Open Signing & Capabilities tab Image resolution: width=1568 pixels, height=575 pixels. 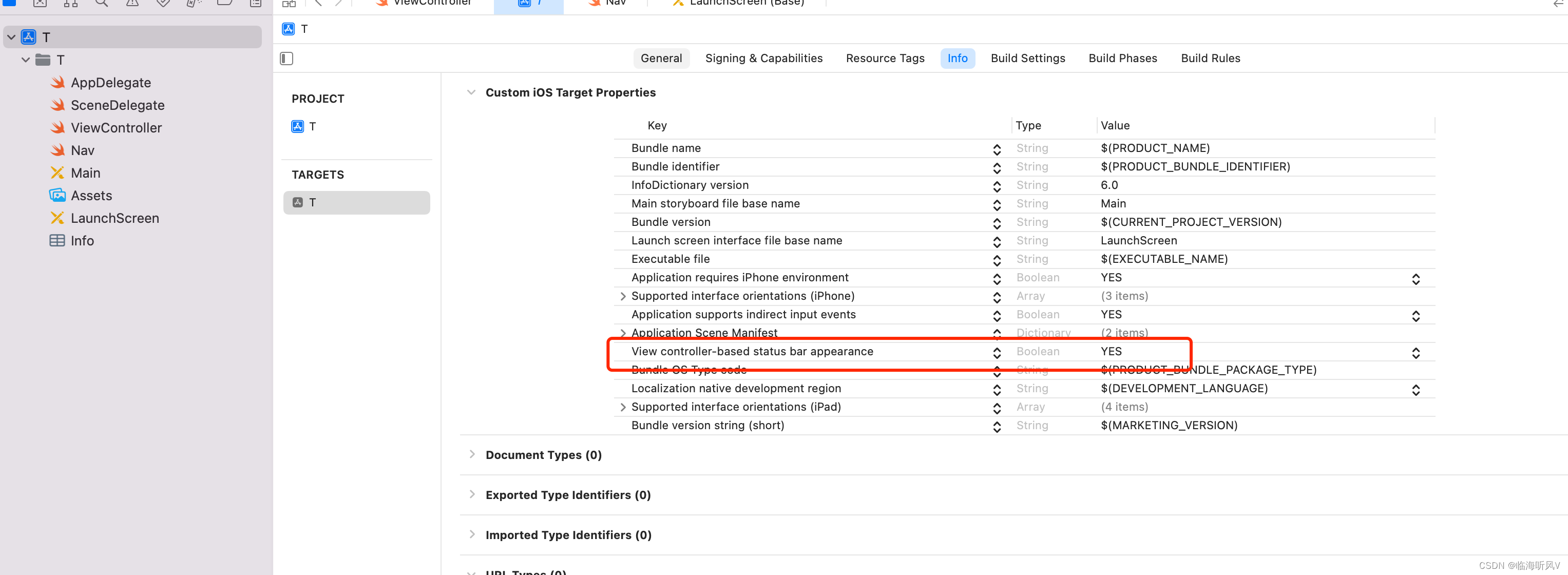click(764, 59)
